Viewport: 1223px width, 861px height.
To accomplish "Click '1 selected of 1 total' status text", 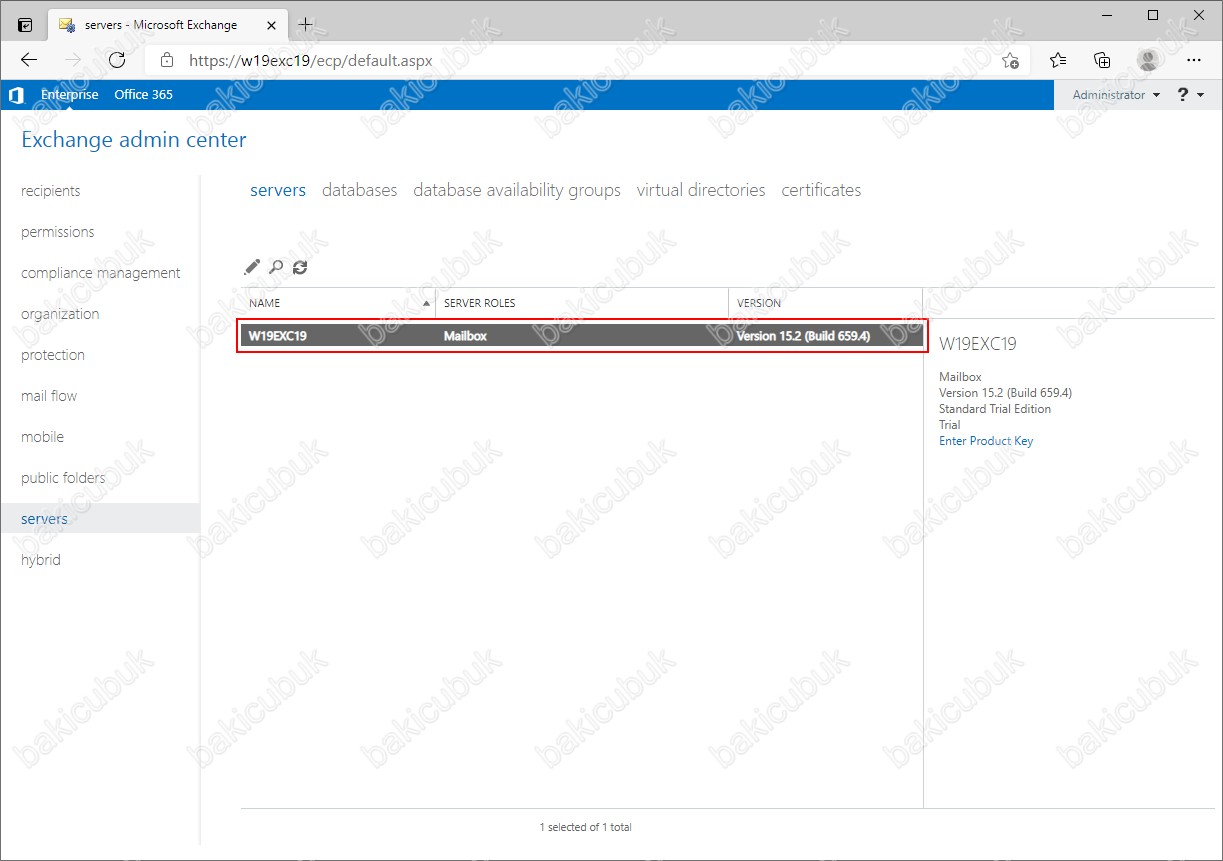I will click(586, 827).
